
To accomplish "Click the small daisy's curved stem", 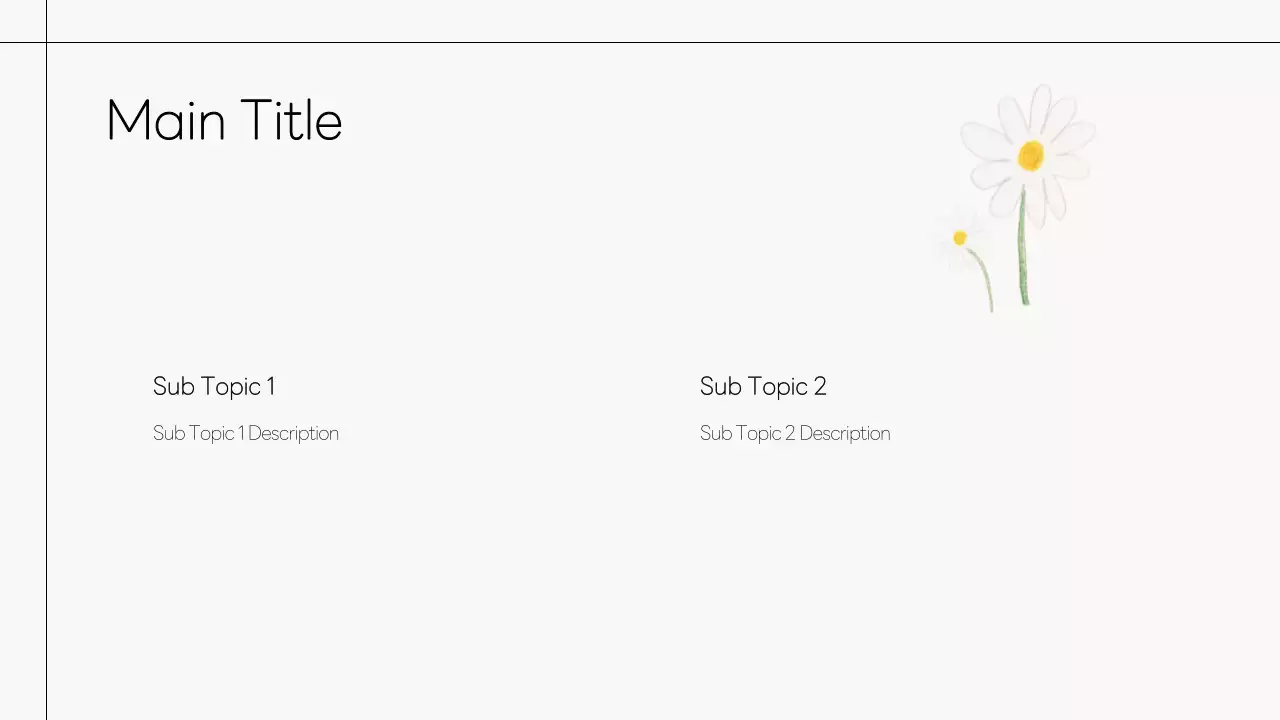I will click(985, 278).
